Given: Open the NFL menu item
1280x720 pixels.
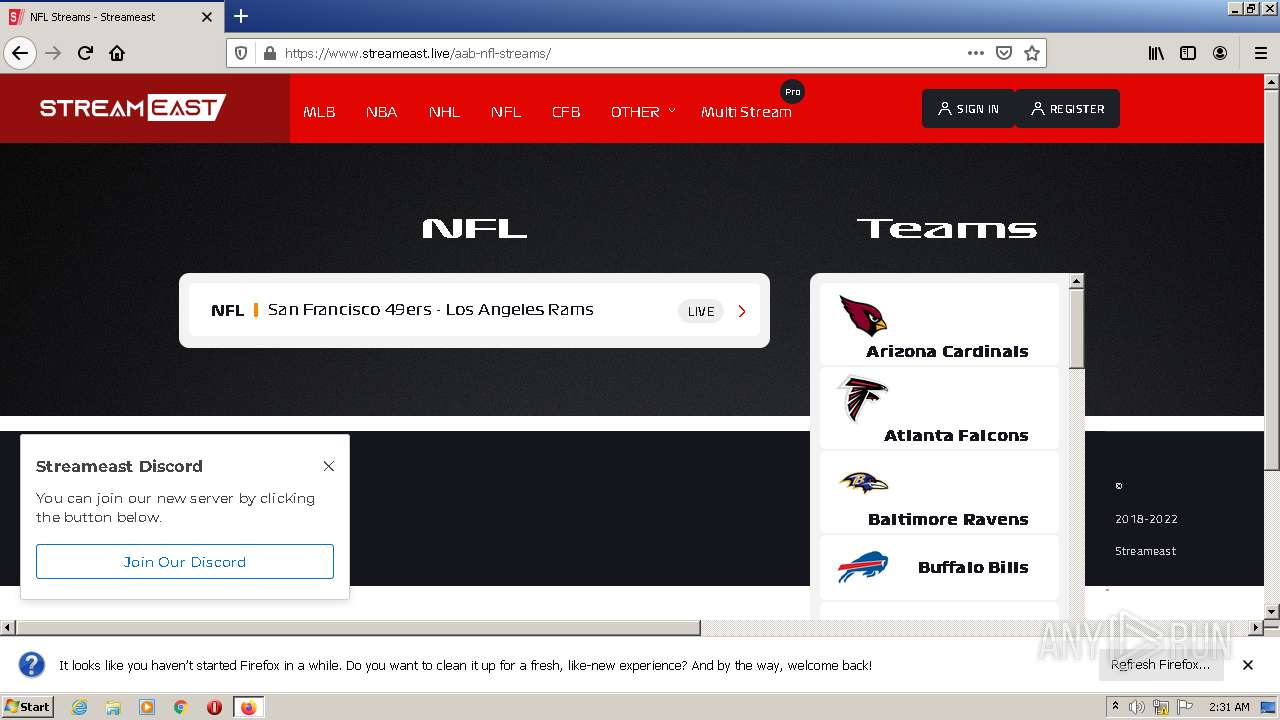Looking at the screenshot, I should coord(506,112).
